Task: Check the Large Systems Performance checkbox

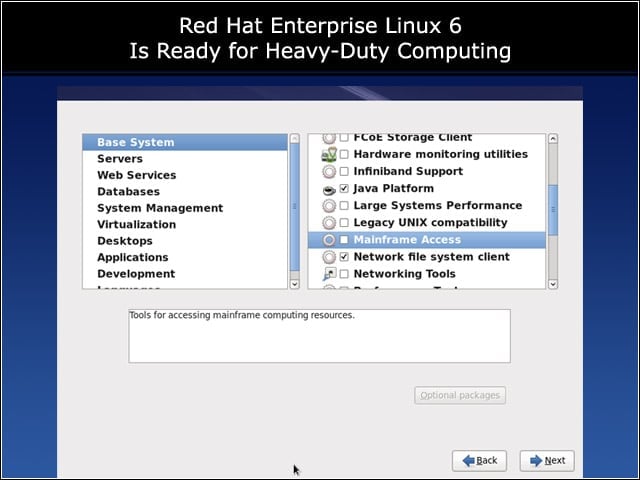Action: [344, 206]
